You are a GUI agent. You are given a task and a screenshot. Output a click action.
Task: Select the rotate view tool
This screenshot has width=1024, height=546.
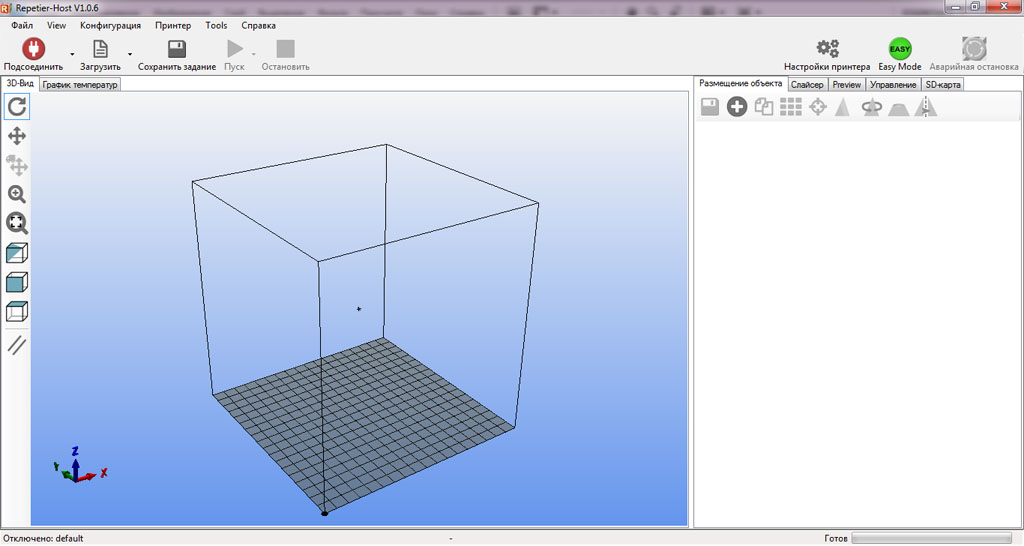17,106
